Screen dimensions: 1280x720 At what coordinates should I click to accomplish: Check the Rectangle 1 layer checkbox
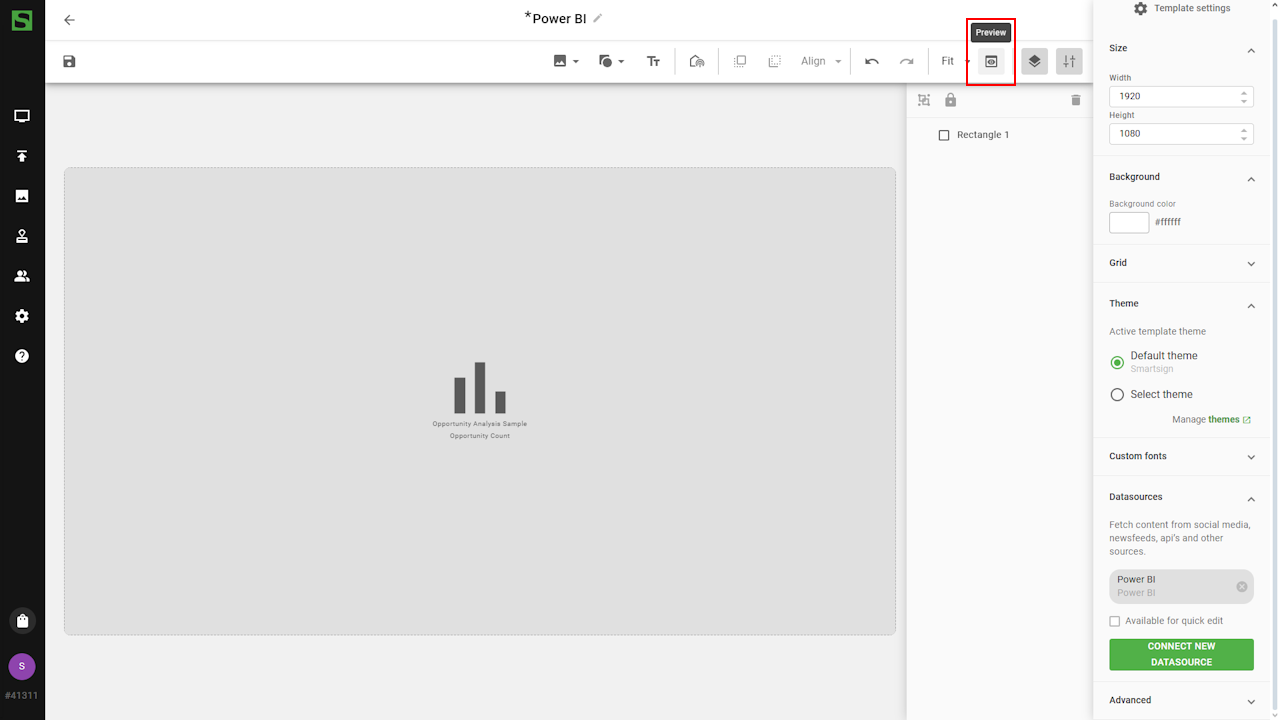pyautogui.click(x=944, y=135)
